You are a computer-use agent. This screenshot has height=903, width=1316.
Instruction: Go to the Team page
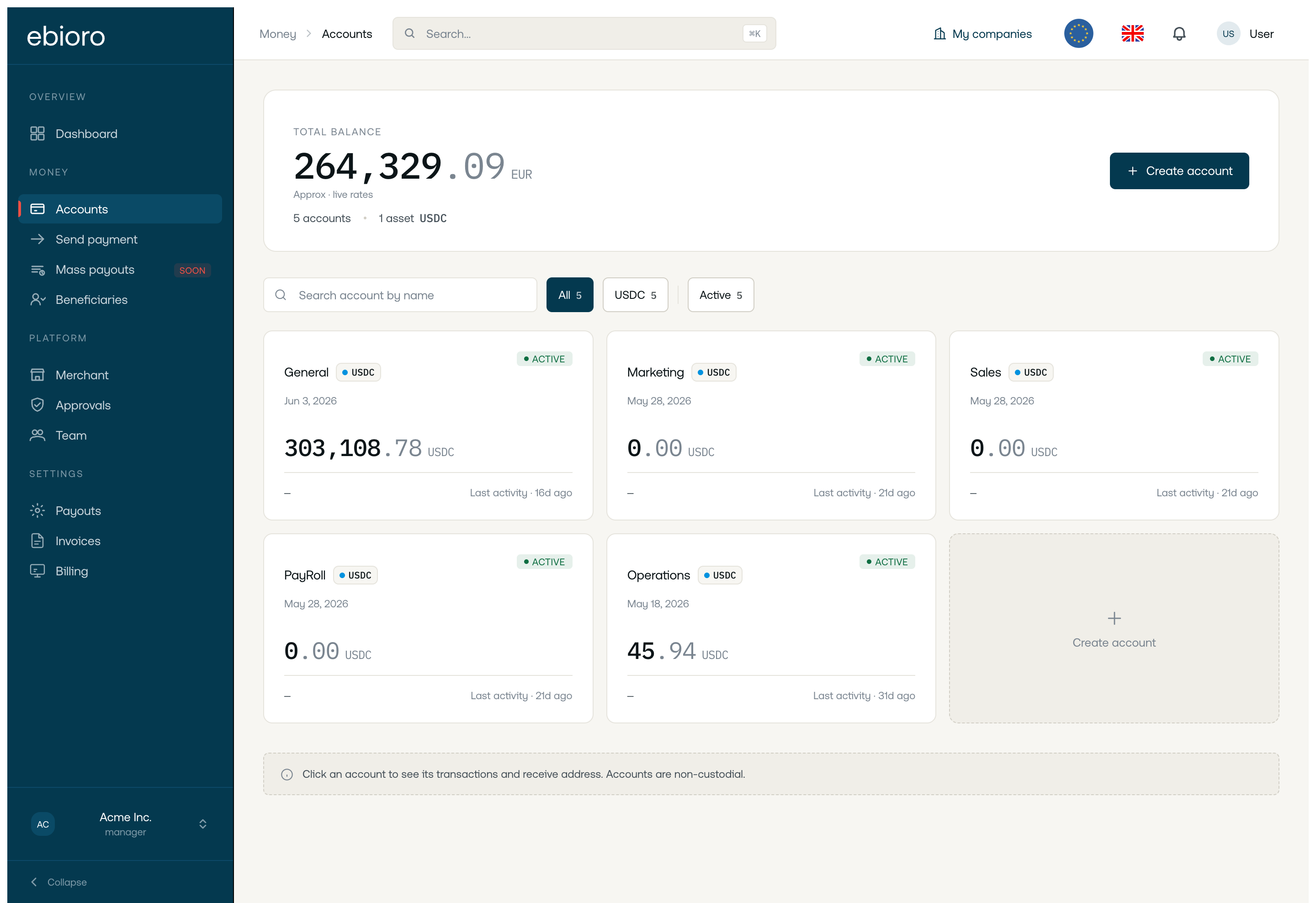[x=120, y=435]
